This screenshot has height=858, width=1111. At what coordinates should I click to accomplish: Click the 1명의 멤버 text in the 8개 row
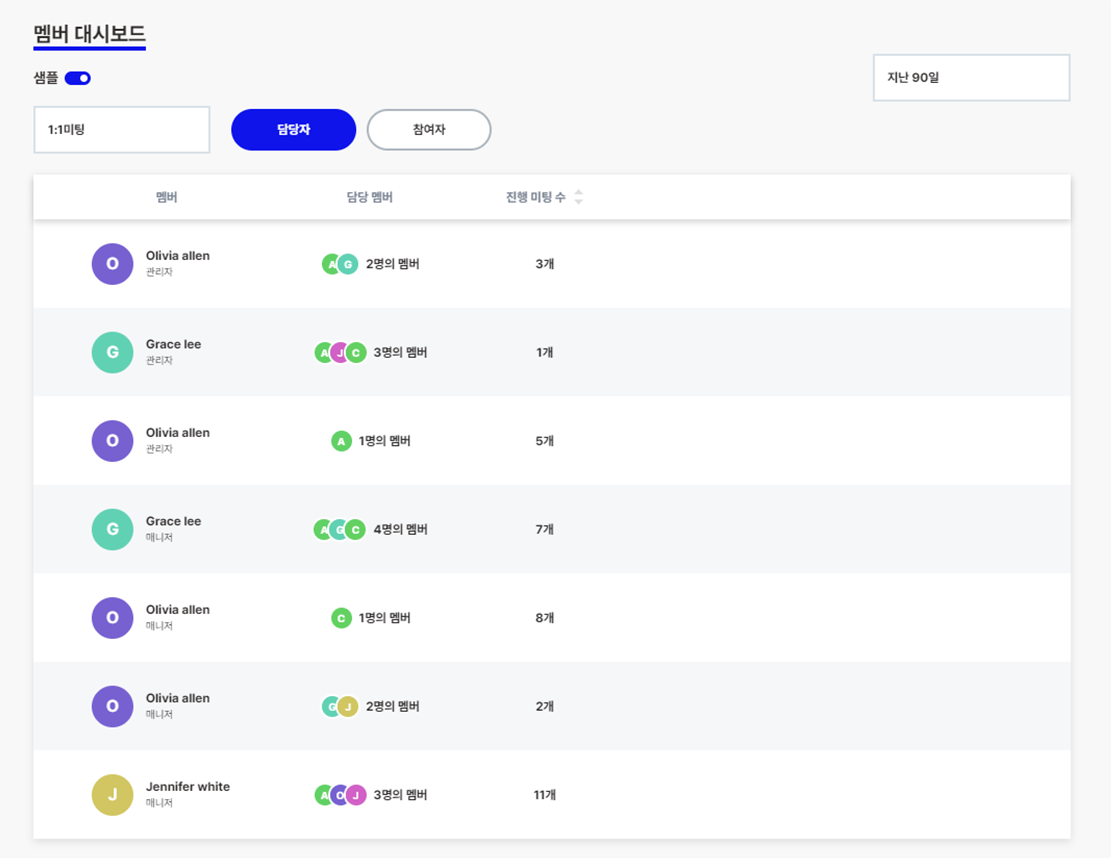tap(385, 618)
